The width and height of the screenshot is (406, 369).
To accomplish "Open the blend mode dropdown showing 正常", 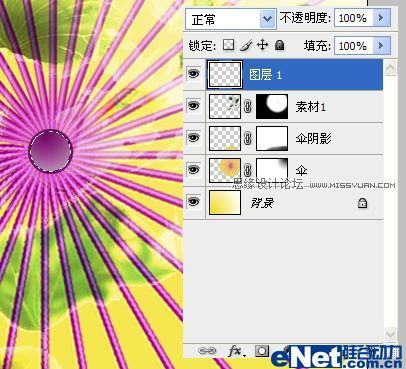I will tap(231, 19).
